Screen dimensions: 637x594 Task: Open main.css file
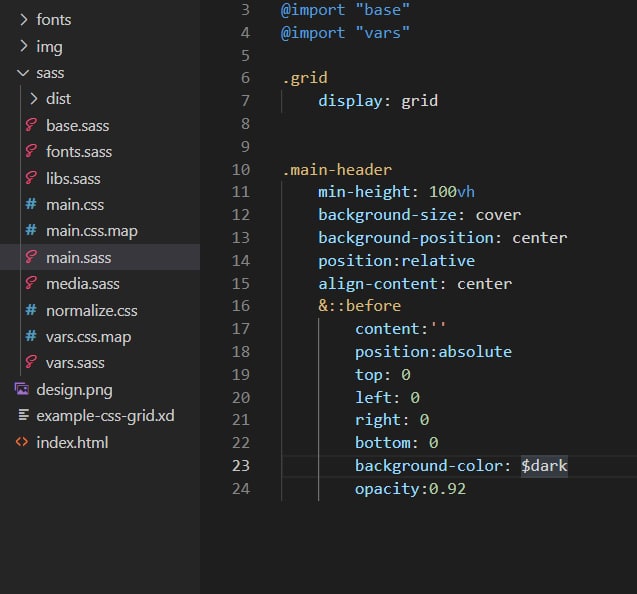[75, 204]
